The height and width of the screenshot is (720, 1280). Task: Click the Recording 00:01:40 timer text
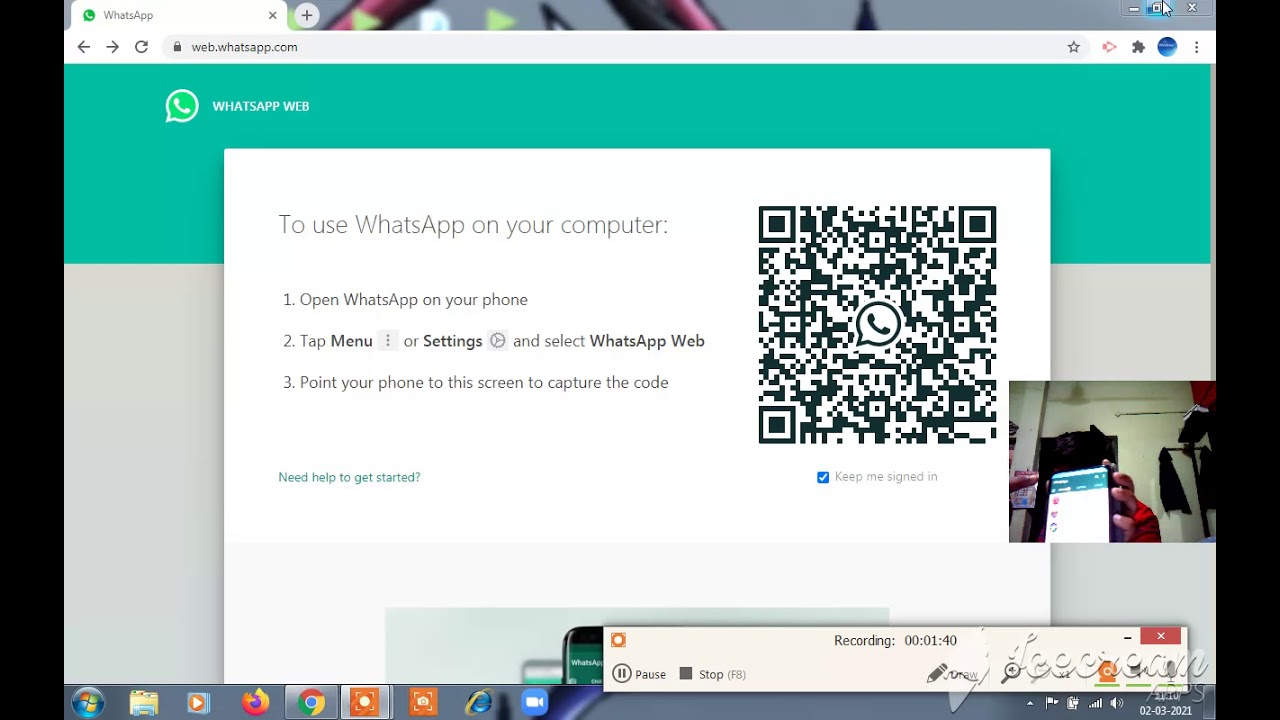tap(895, 640)
